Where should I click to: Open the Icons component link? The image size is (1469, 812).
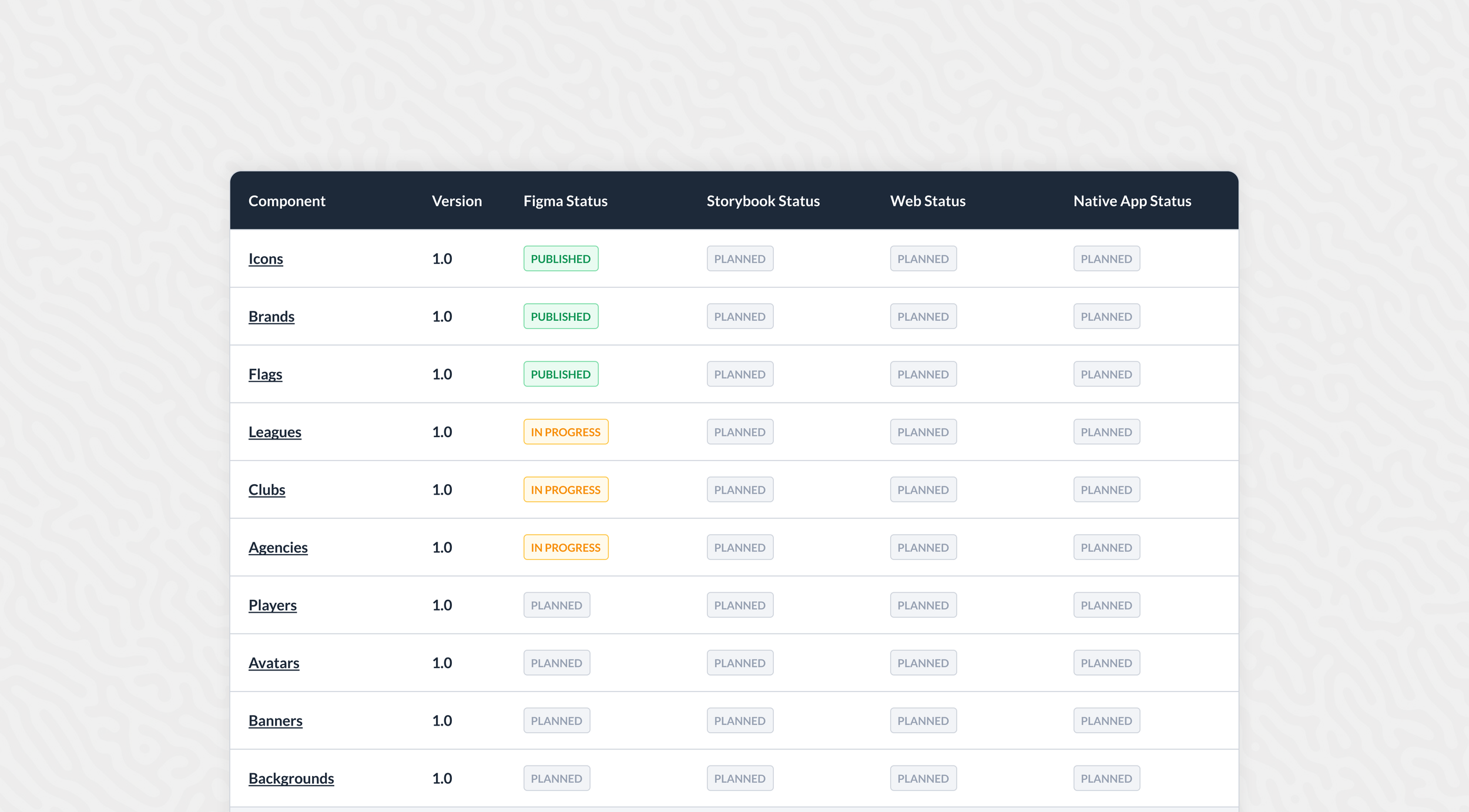[x=266, y=259]
